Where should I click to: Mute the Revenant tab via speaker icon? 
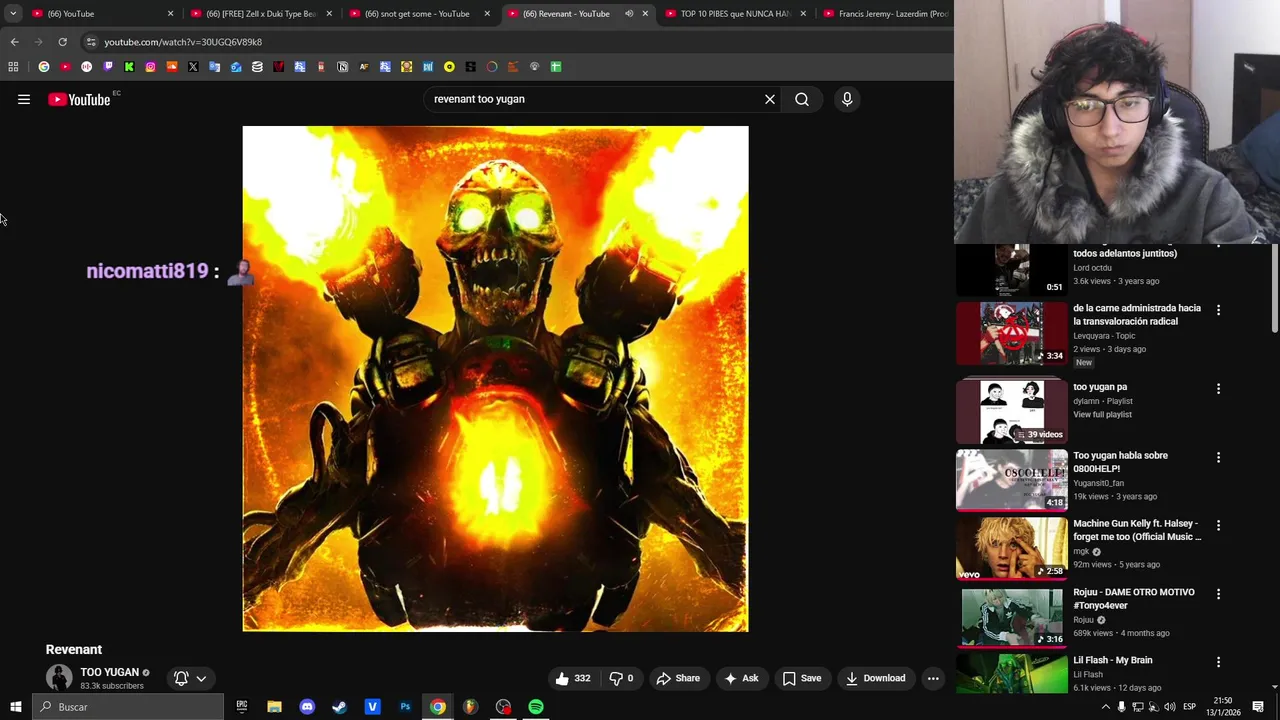click(x=629, y=14)
